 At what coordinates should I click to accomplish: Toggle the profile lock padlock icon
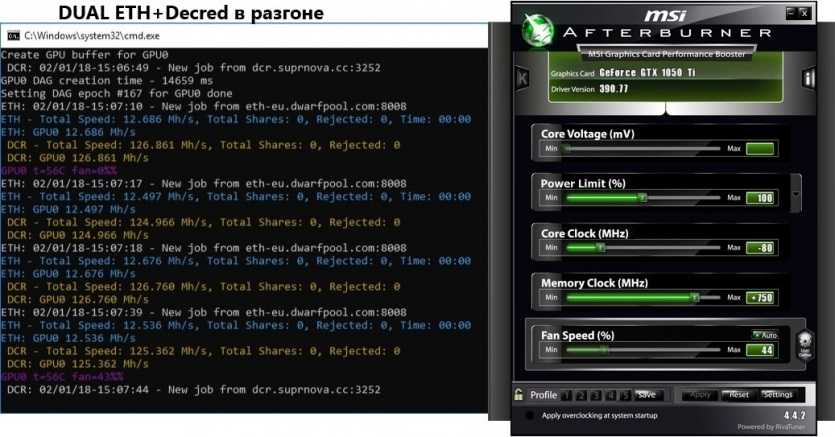coord(518,394)
